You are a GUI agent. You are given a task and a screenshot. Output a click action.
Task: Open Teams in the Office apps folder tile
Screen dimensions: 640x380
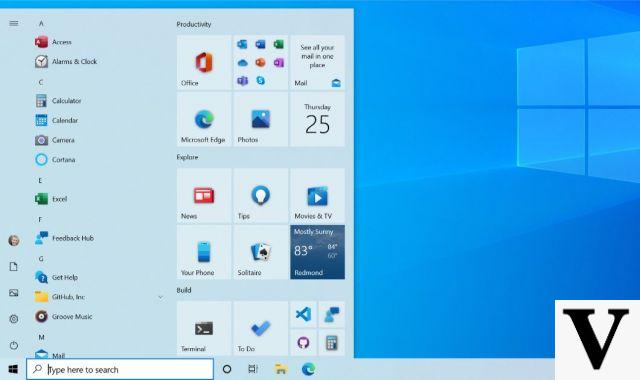(x=242, y=81)
